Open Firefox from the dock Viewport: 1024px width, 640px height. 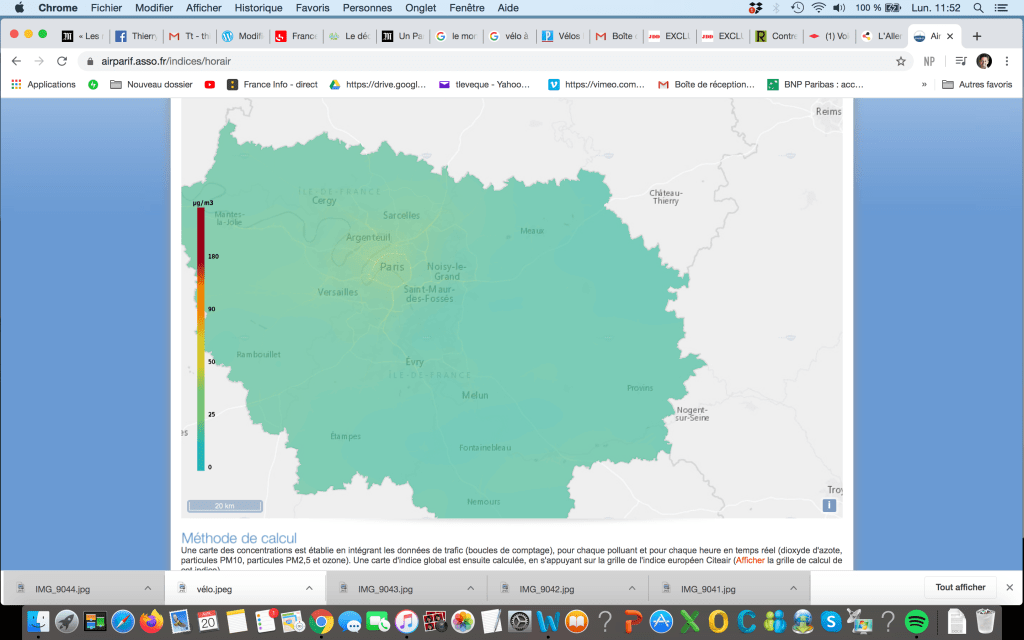click(x=151, y=621)
